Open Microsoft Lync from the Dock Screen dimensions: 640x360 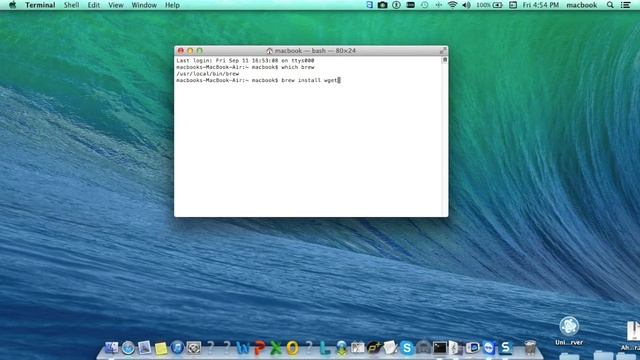click(325, 348)
